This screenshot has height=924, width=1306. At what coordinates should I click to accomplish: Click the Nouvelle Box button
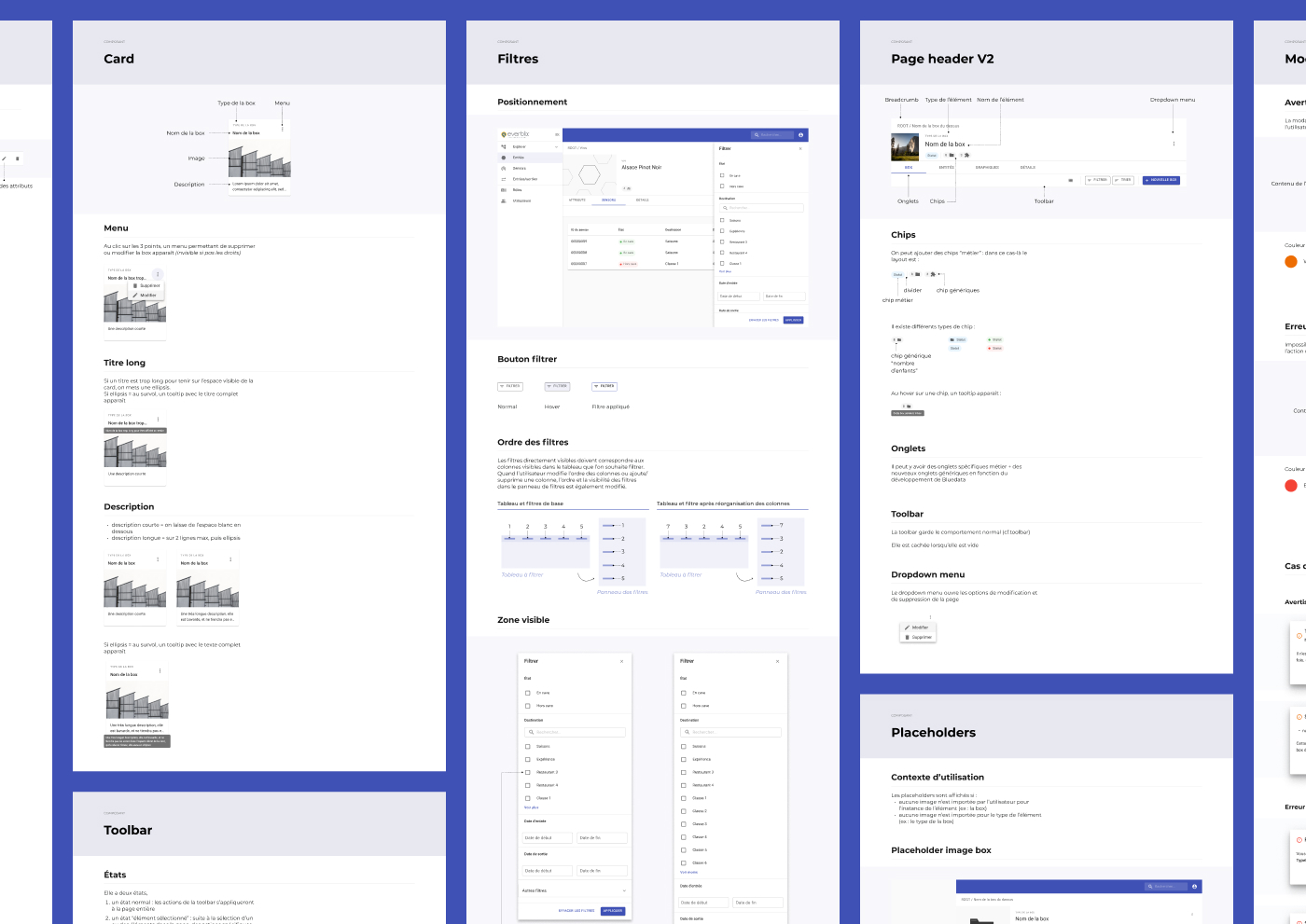1160,180
